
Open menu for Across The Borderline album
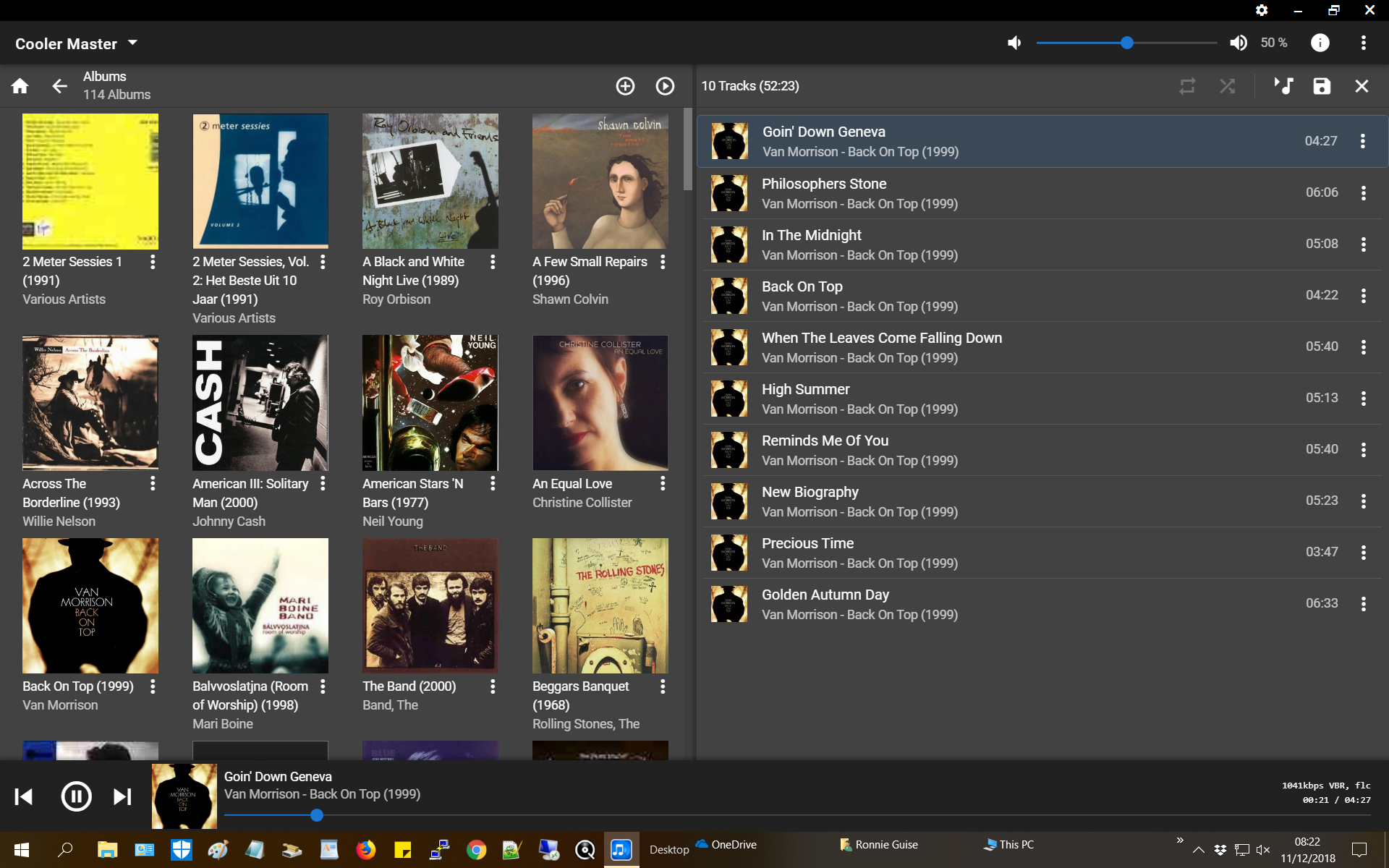click(153, 483)
